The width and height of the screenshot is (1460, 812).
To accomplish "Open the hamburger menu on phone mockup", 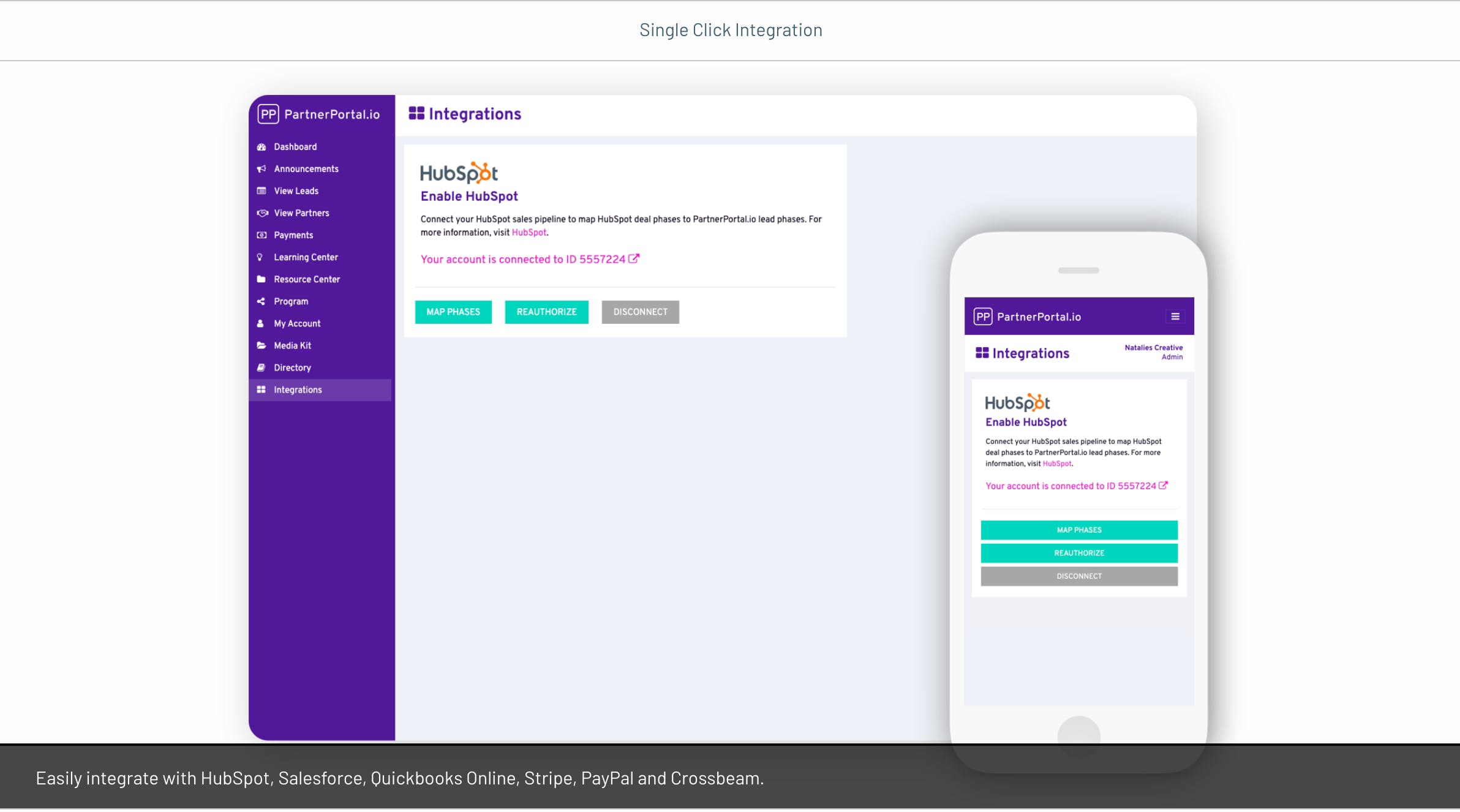I will point(1175,317).
